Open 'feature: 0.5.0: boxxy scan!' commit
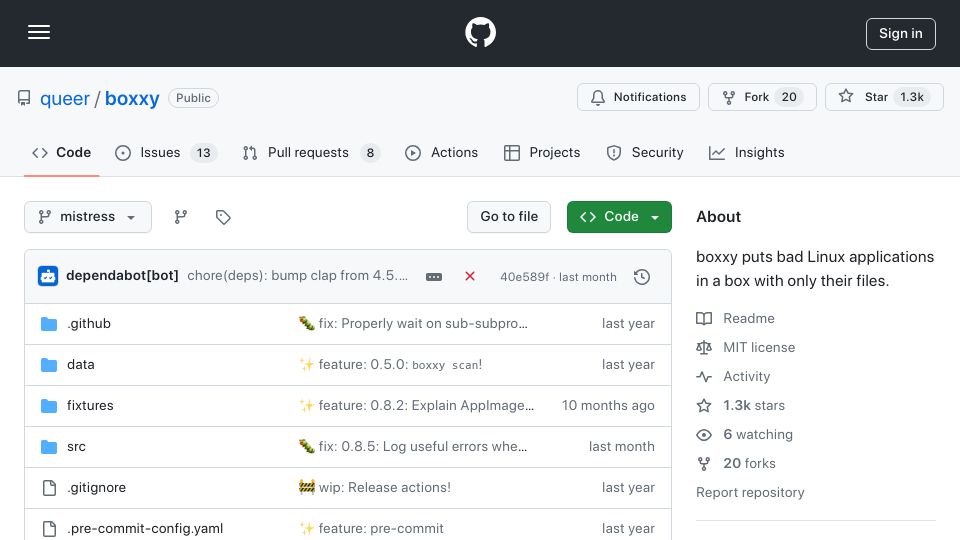Image resolution: width=960 pixels, height=540 pixels. point(391,364)
